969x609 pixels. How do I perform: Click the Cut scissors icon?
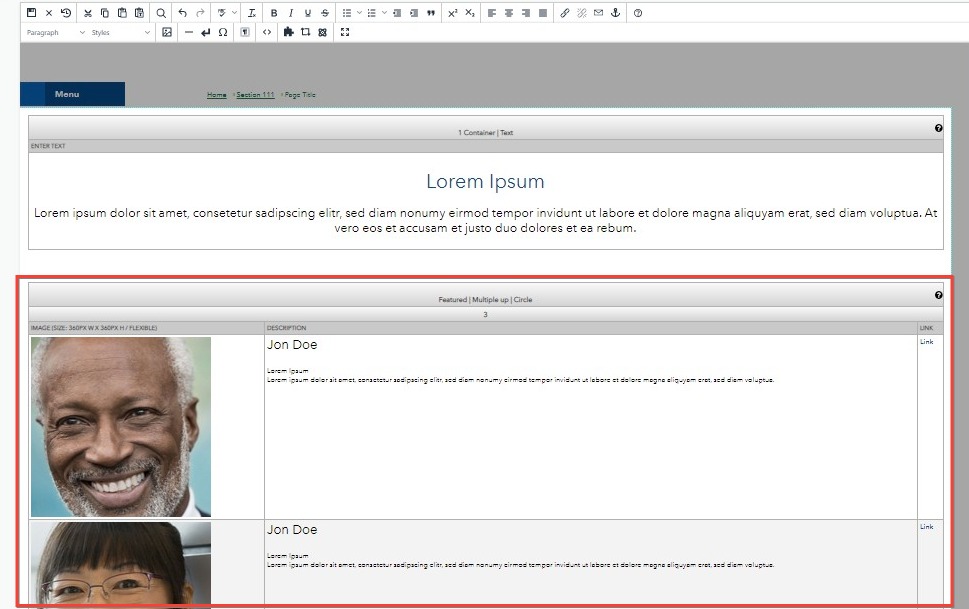tap(88, 12)
